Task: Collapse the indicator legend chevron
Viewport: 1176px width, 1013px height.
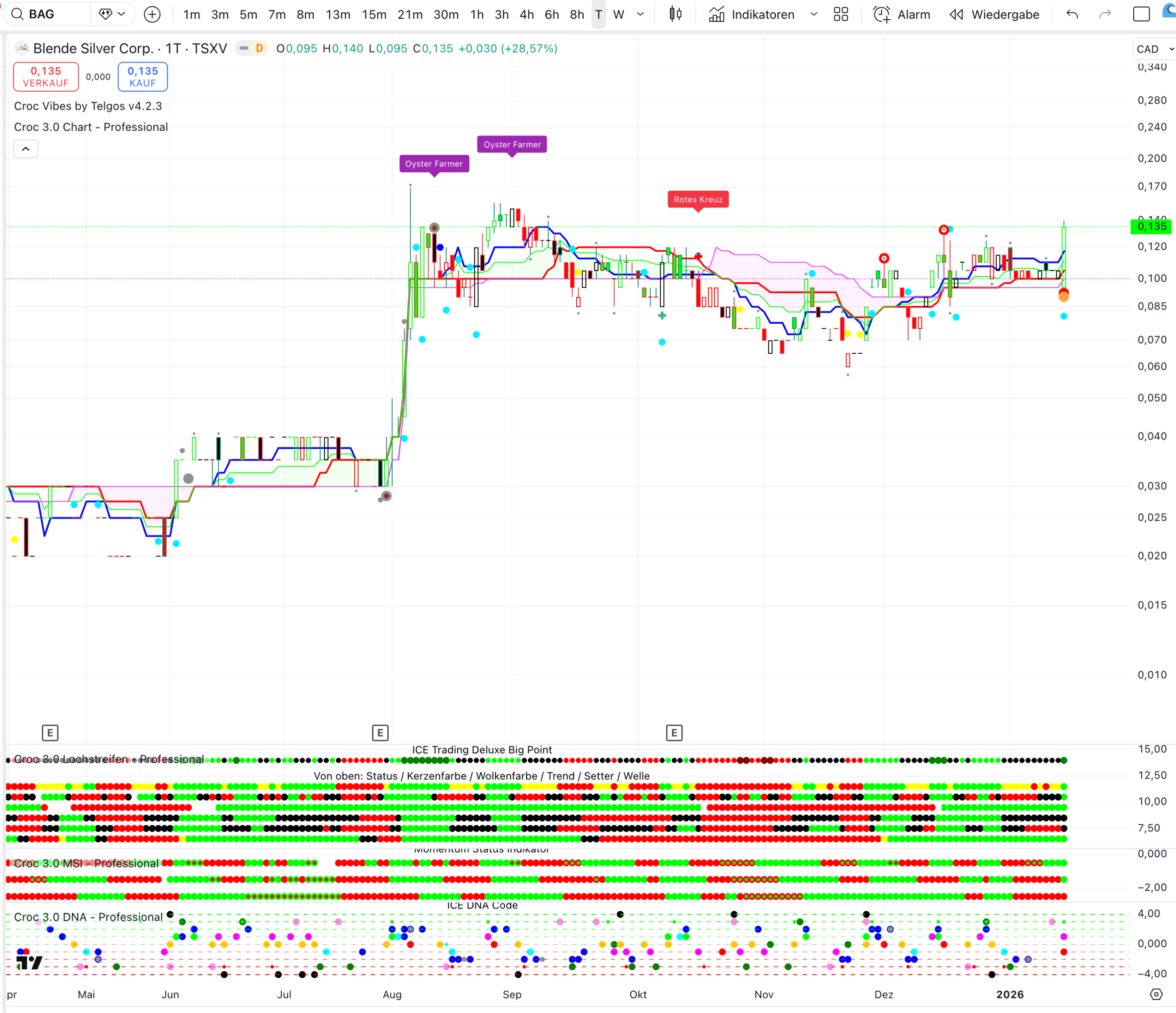Action: (x=25, y=149)
